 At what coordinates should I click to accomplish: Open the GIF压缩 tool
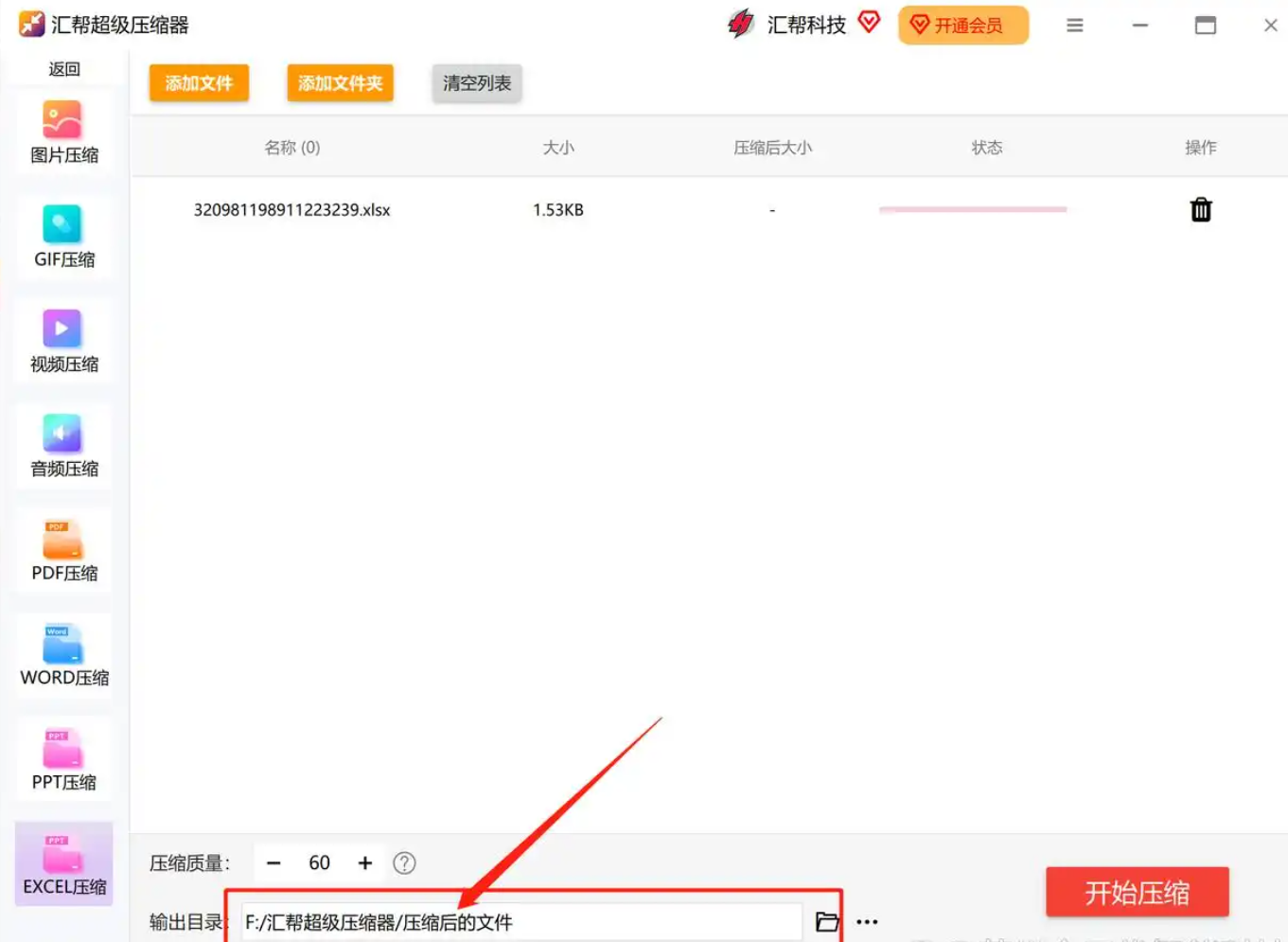coord(63,238)
